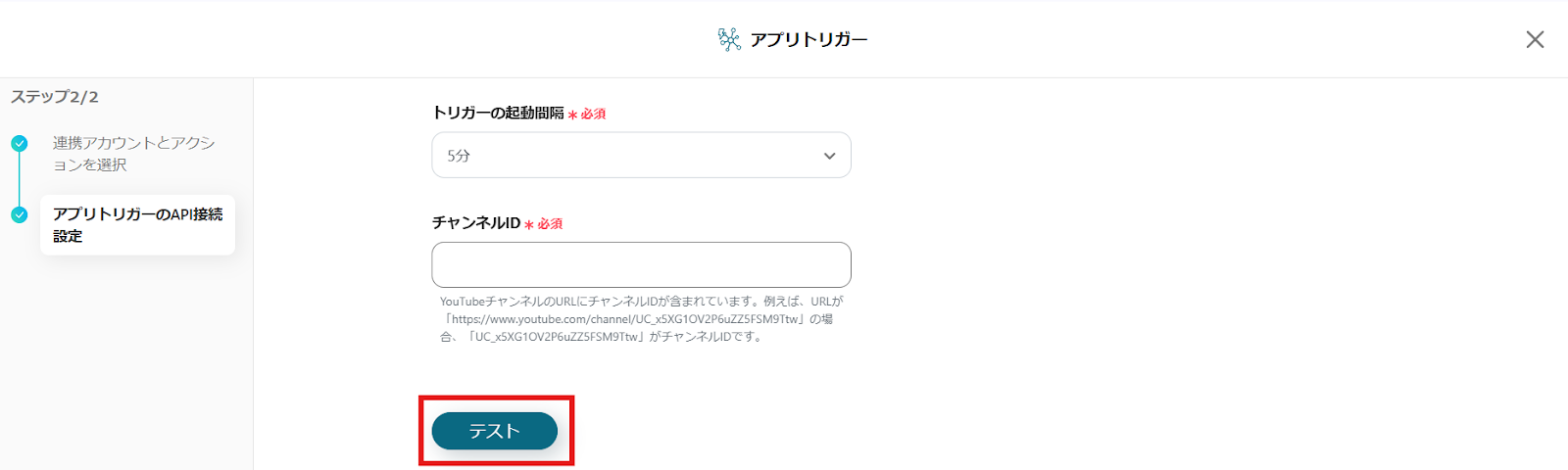
Task: Click the チャンネルID field label
Action: [476, 223]
